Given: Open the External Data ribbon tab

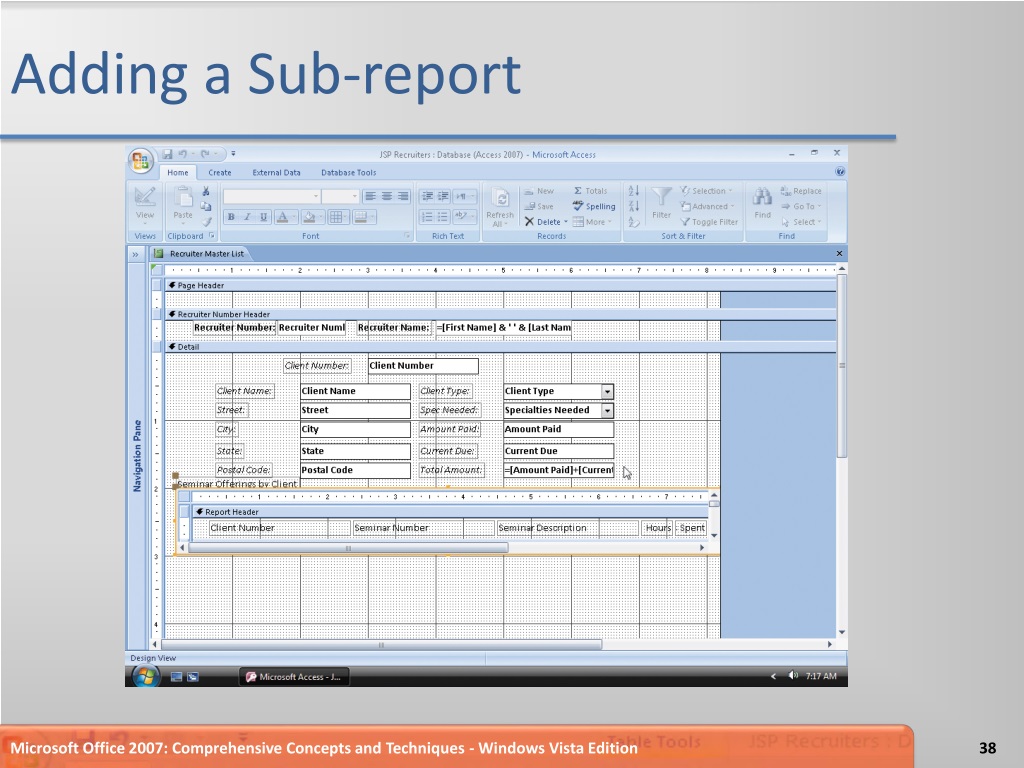Looking at the screenshot, I should point(276,172).
